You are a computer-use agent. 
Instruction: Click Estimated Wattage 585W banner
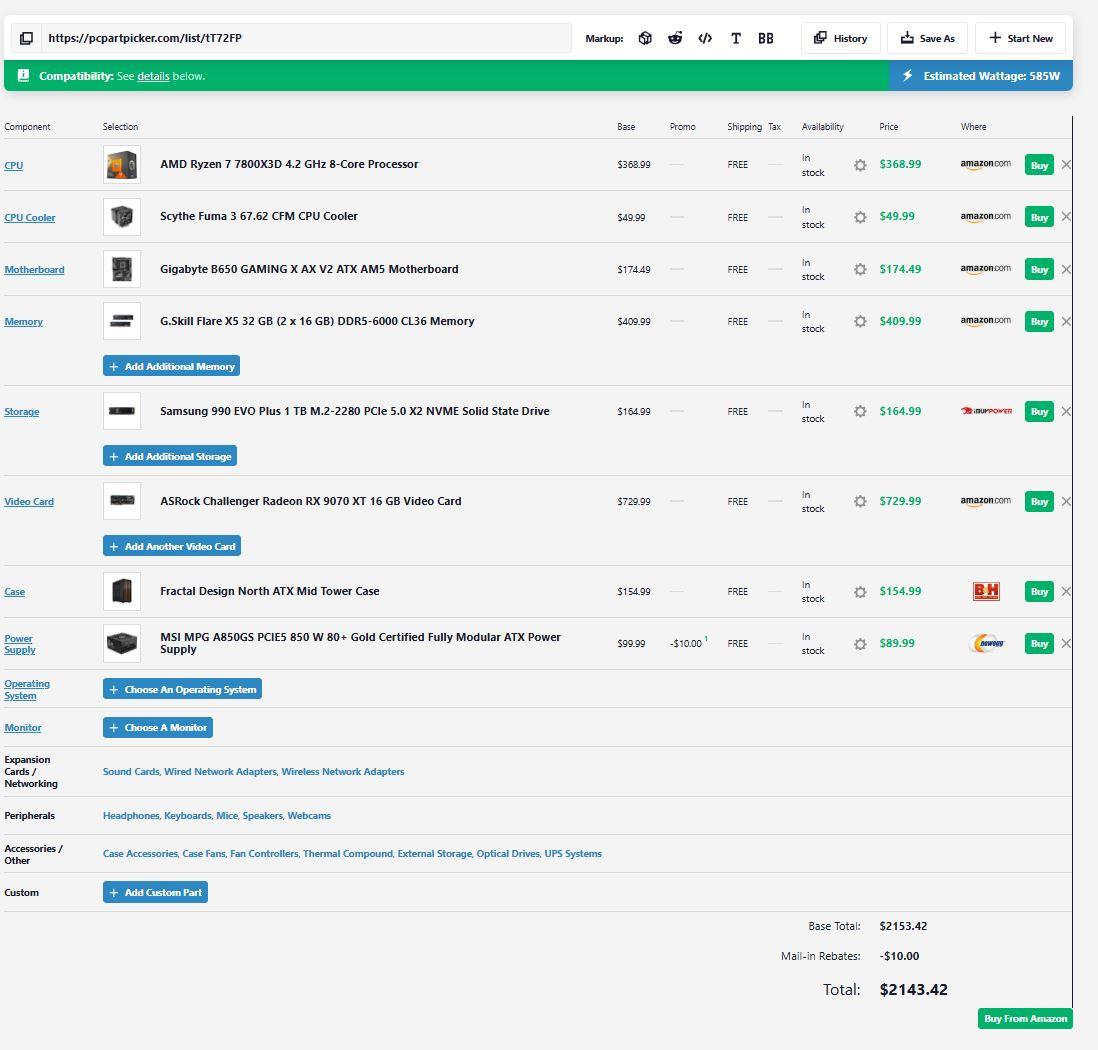(980, 76)
